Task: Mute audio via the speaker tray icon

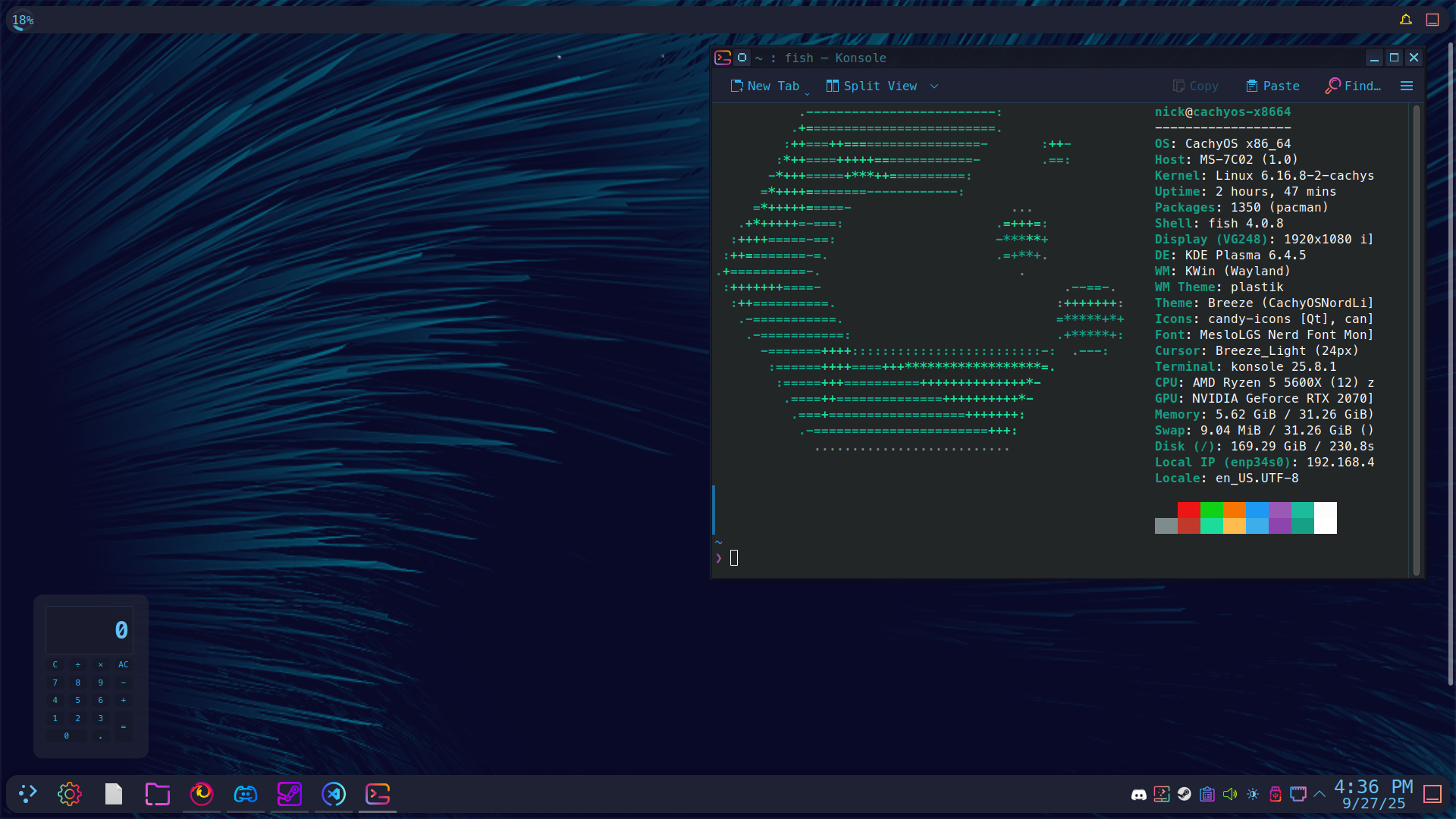Action: tap(1229, 794)
